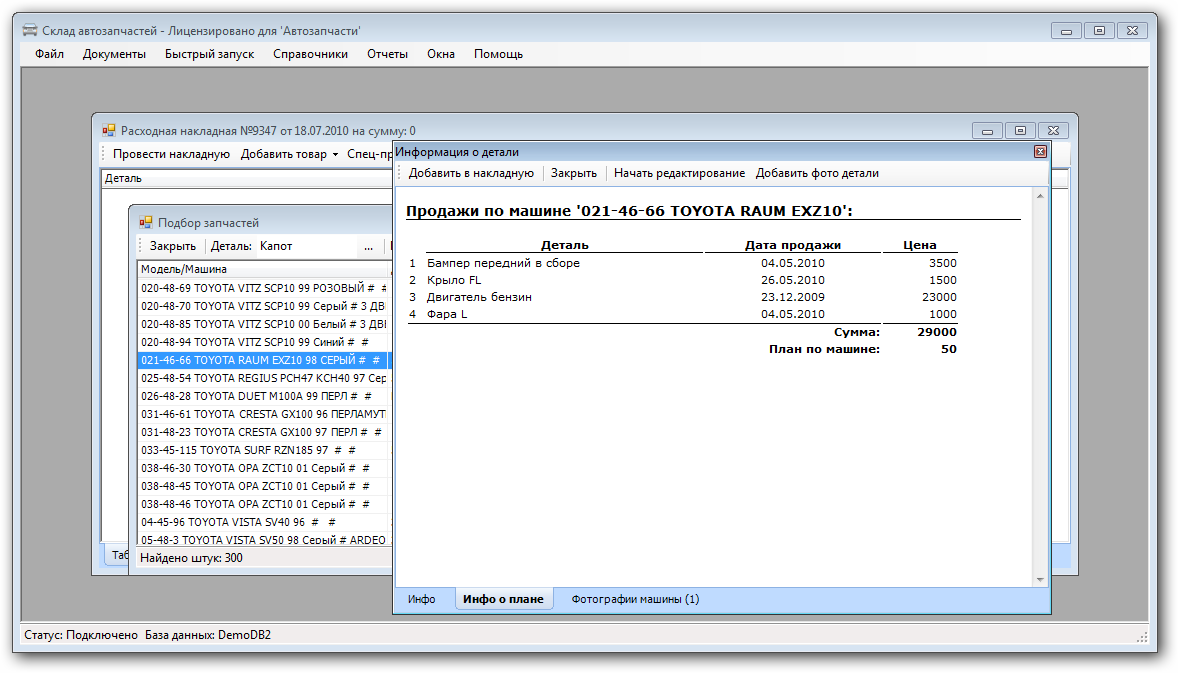
Task: Click the car icon in main title bar
Action: [x=30, y=31]
